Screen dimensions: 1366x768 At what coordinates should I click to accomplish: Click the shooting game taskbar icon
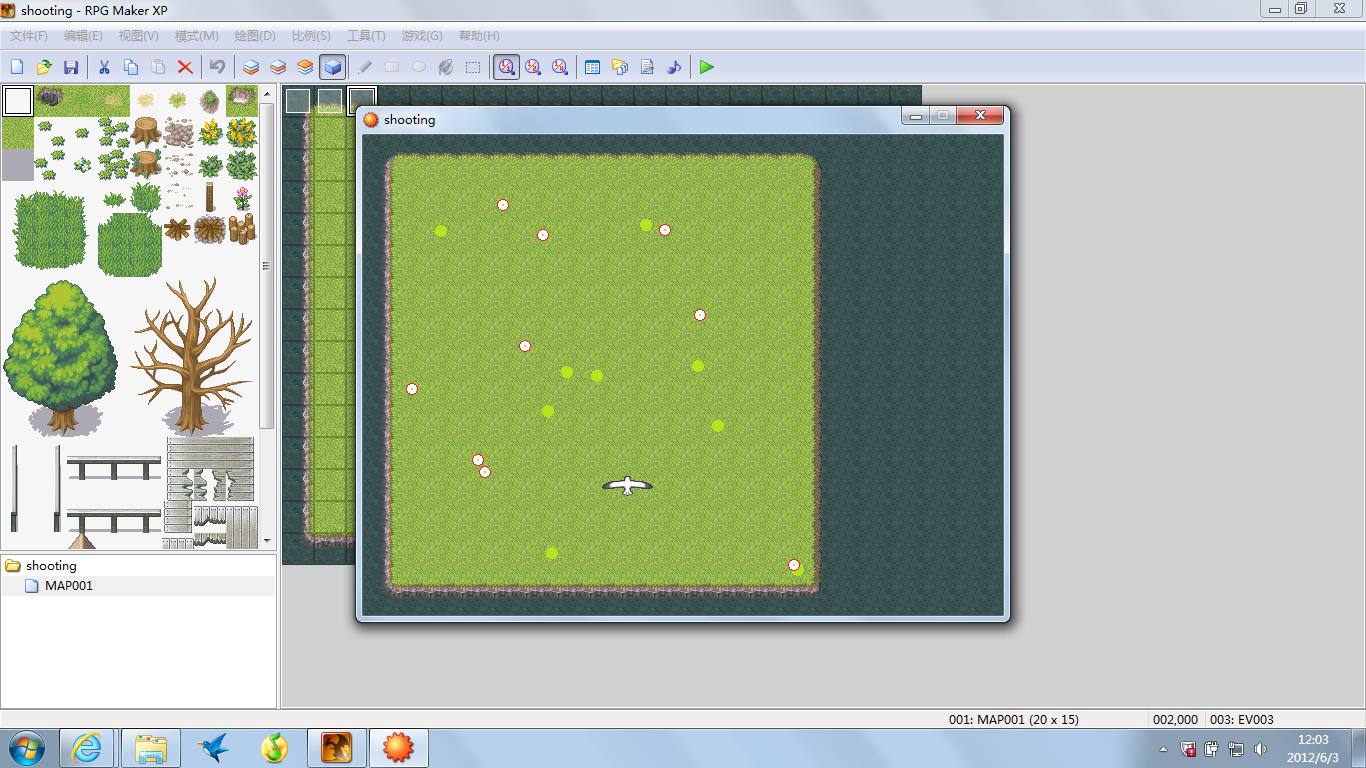[x=398, y=748]
